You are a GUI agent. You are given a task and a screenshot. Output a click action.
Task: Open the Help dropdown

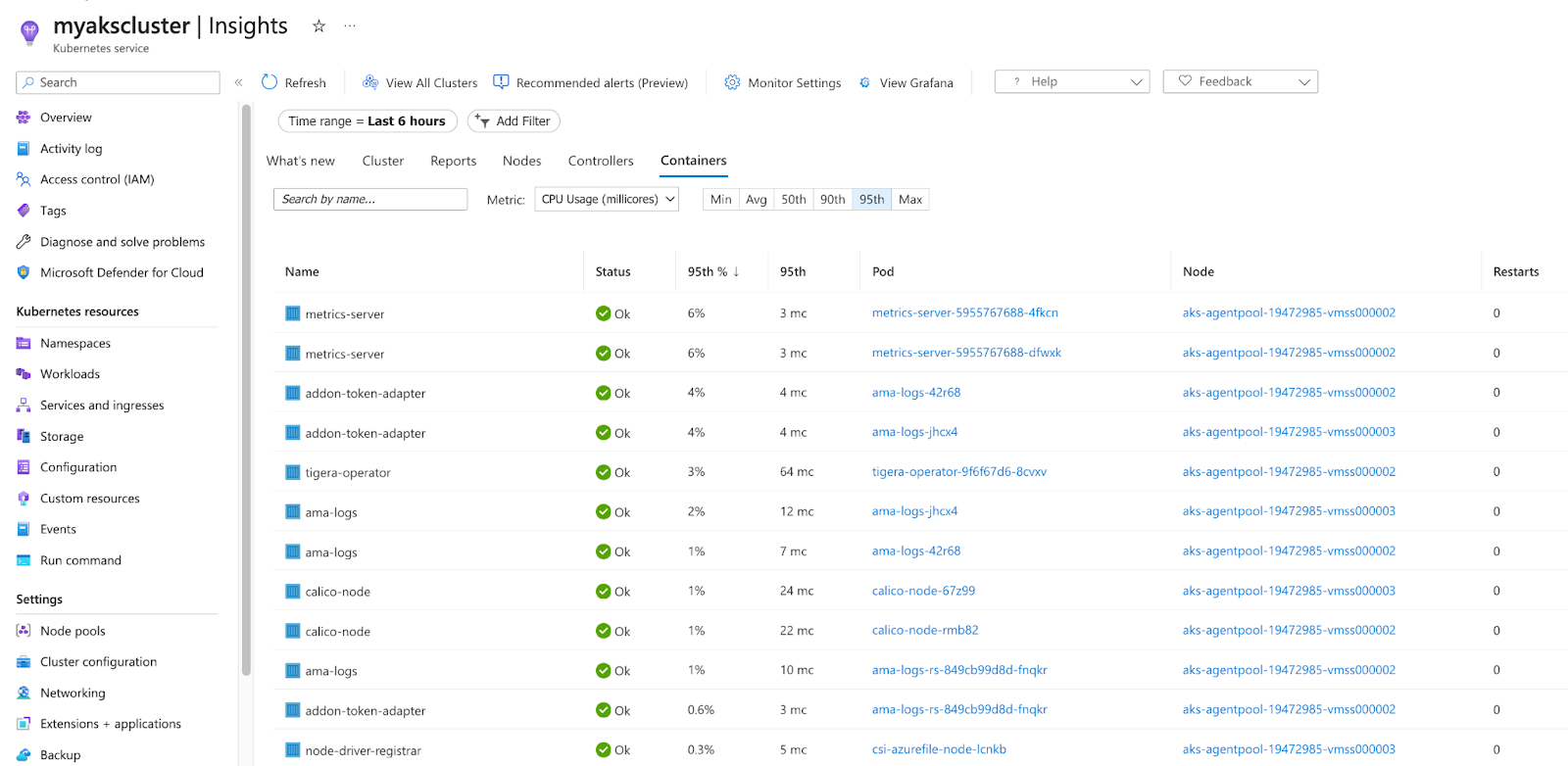[x=1072, y=82]
